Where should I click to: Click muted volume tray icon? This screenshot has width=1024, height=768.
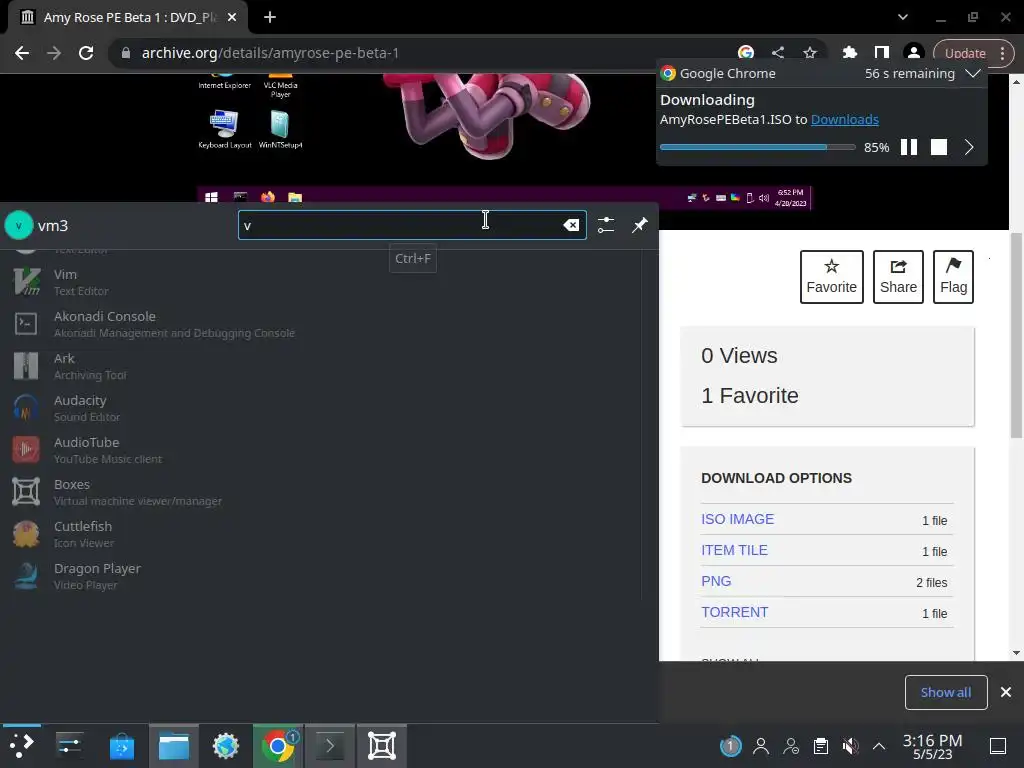850,746
